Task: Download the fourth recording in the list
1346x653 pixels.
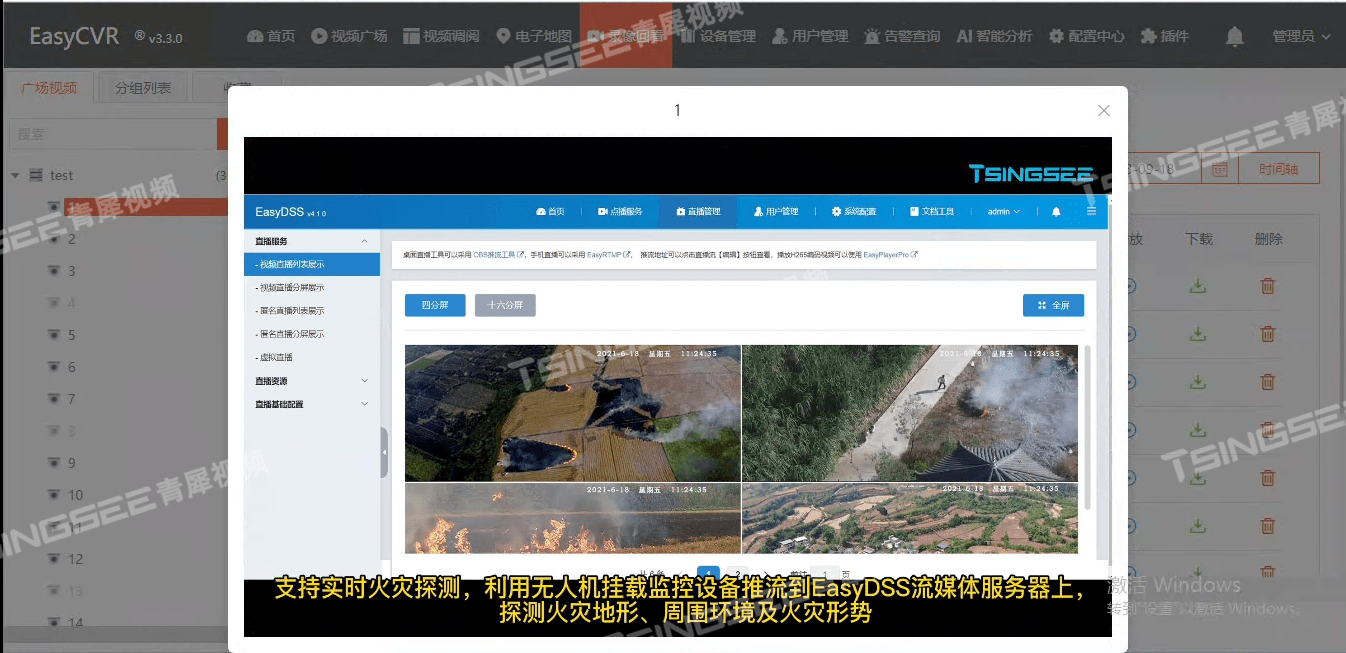Action: [1197, 430]
